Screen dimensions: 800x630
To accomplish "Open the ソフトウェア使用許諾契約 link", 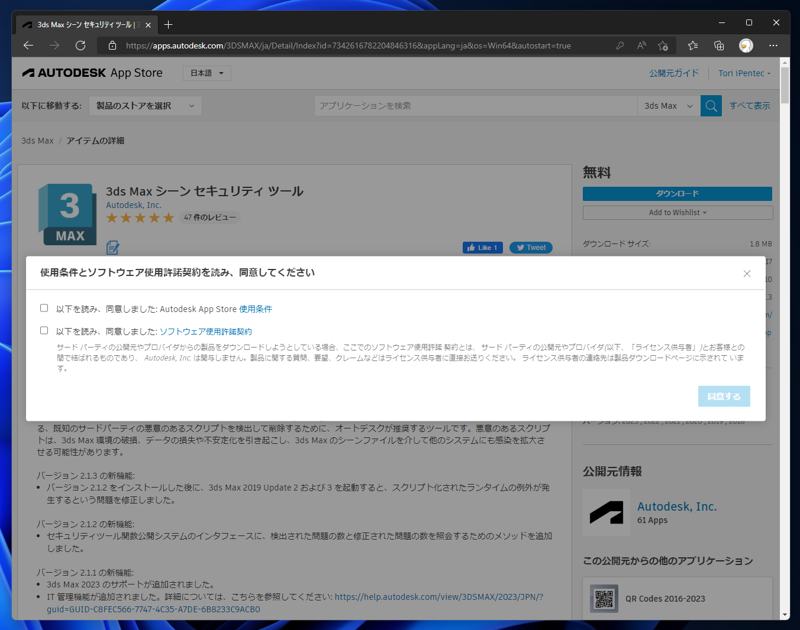I will click(x=206, y=331).
